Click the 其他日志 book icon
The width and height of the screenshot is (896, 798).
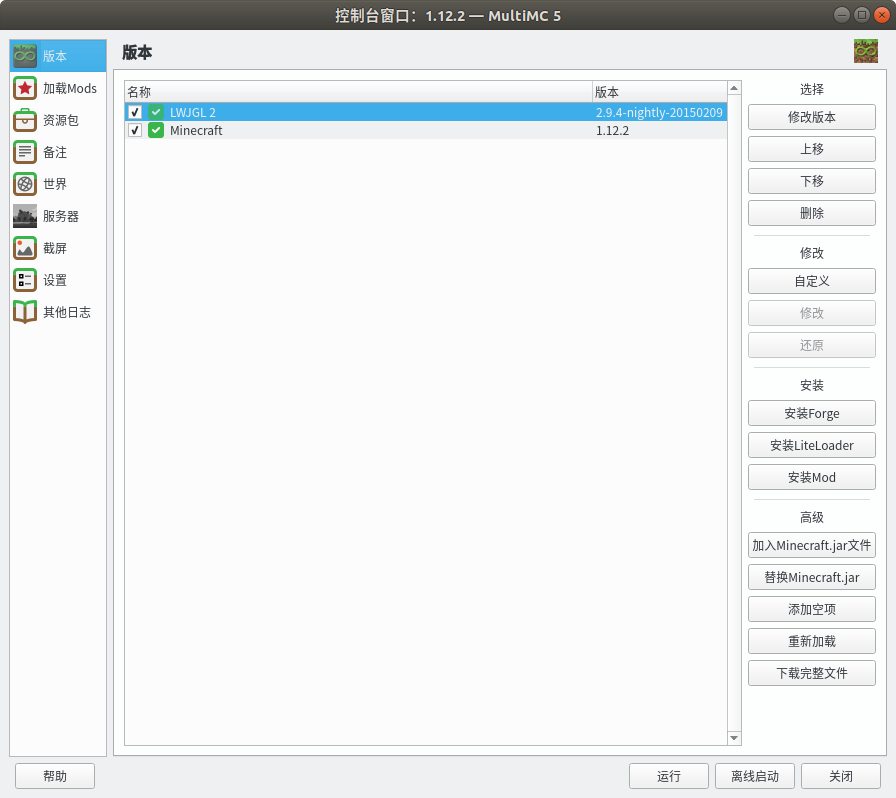pos(25,312)
